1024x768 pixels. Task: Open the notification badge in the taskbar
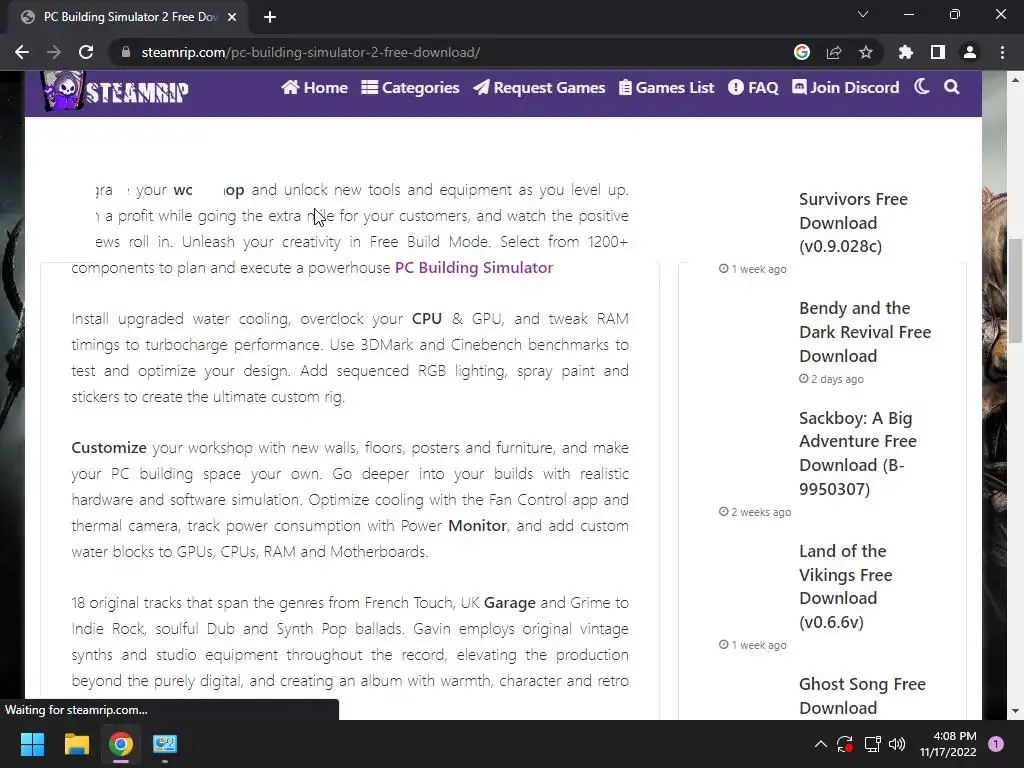pos(996,744)
